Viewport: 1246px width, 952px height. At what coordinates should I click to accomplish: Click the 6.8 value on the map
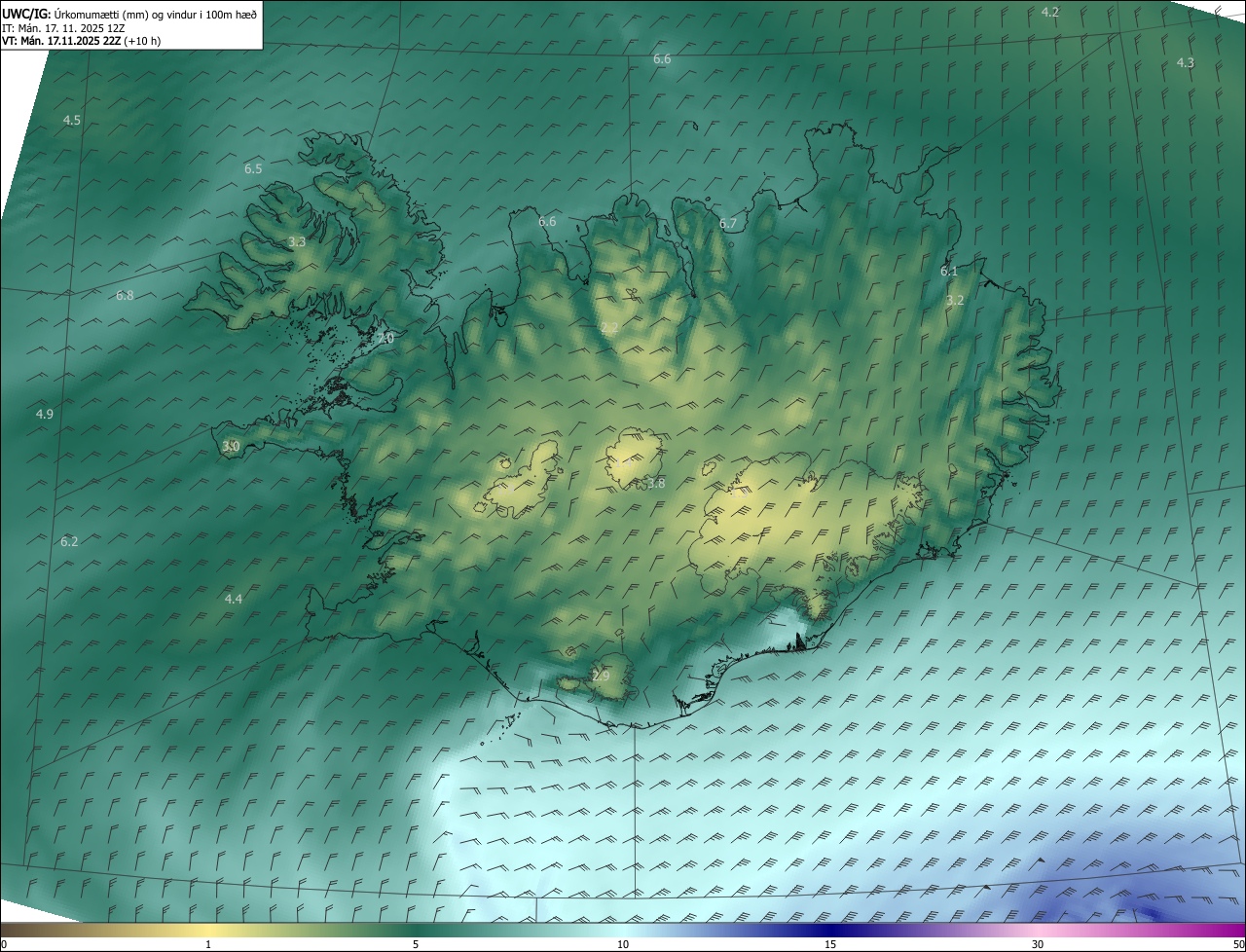click(x=125, y=295)
